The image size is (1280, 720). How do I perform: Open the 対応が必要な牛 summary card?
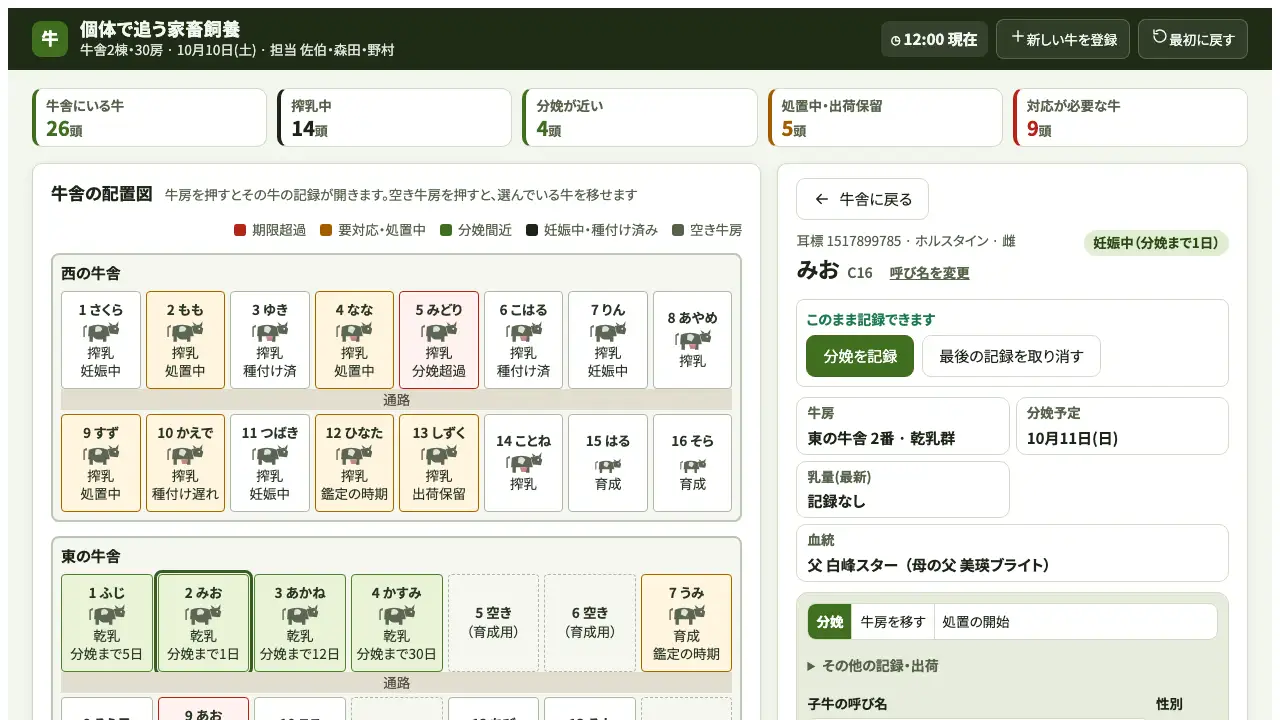1130,118
